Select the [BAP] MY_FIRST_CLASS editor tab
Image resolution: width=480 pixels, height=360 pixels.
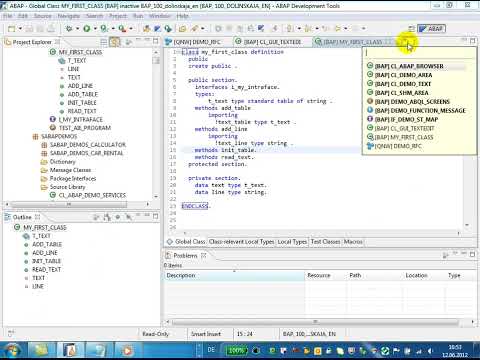pyautogui.click(x=354, y=42)
